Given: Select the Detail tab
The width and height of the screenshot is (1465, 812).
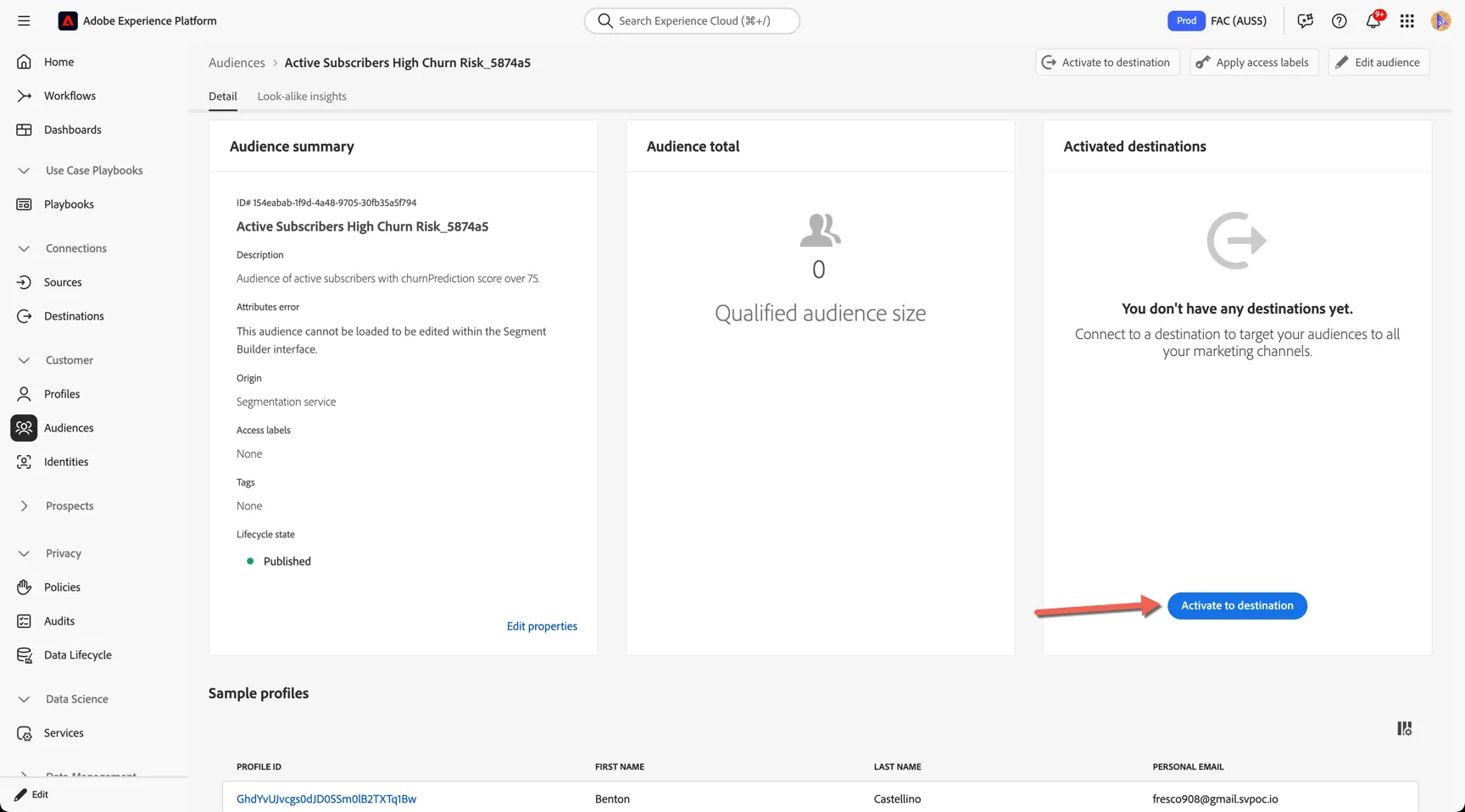Looking at the screenshot, I should tap(223, 97).
